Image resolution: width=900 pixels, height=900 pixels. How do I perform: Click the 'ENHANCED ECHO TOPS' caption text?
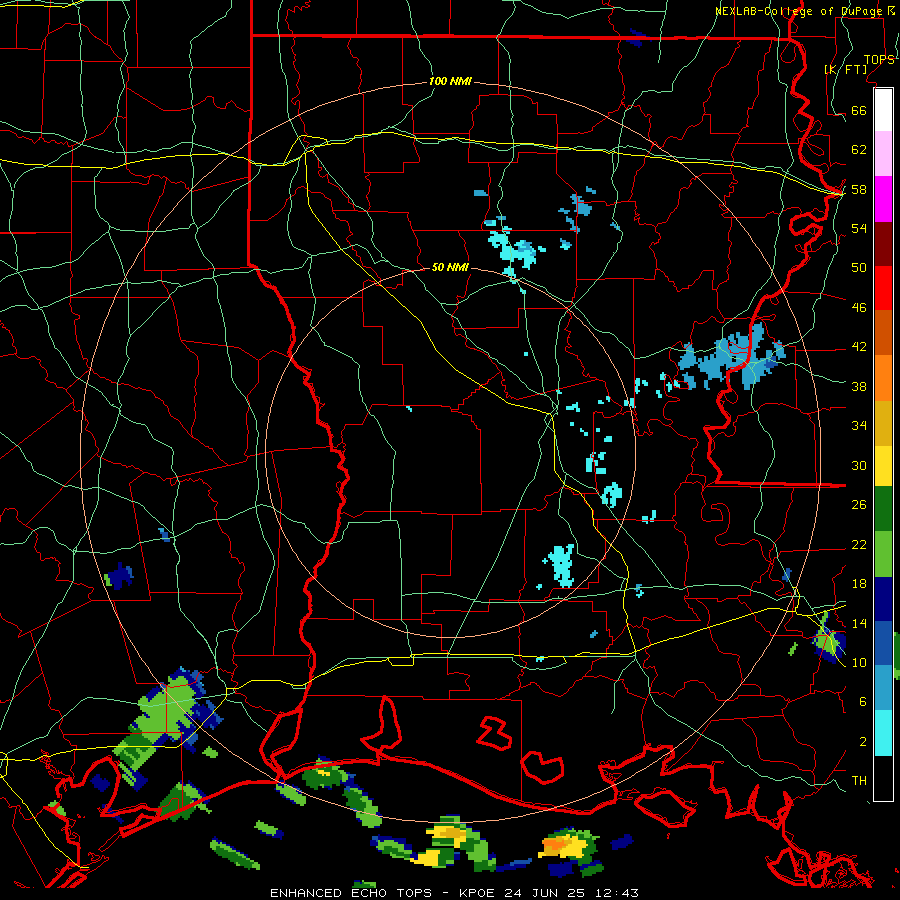click(x=351, y=893)
